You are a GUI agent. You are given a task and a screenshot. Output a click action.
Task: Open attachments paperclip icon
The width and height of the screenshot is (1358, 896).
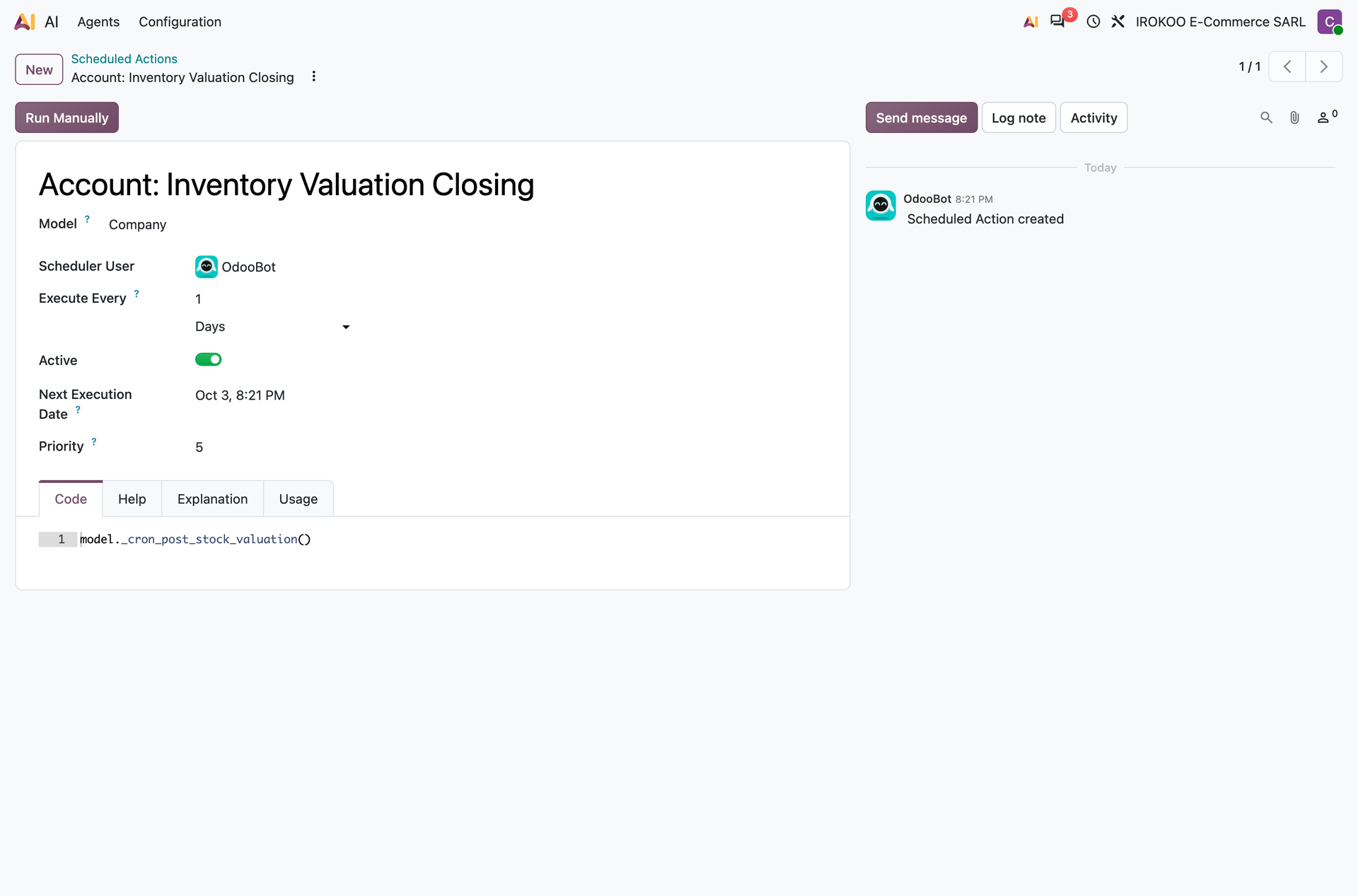point(1294,117)
